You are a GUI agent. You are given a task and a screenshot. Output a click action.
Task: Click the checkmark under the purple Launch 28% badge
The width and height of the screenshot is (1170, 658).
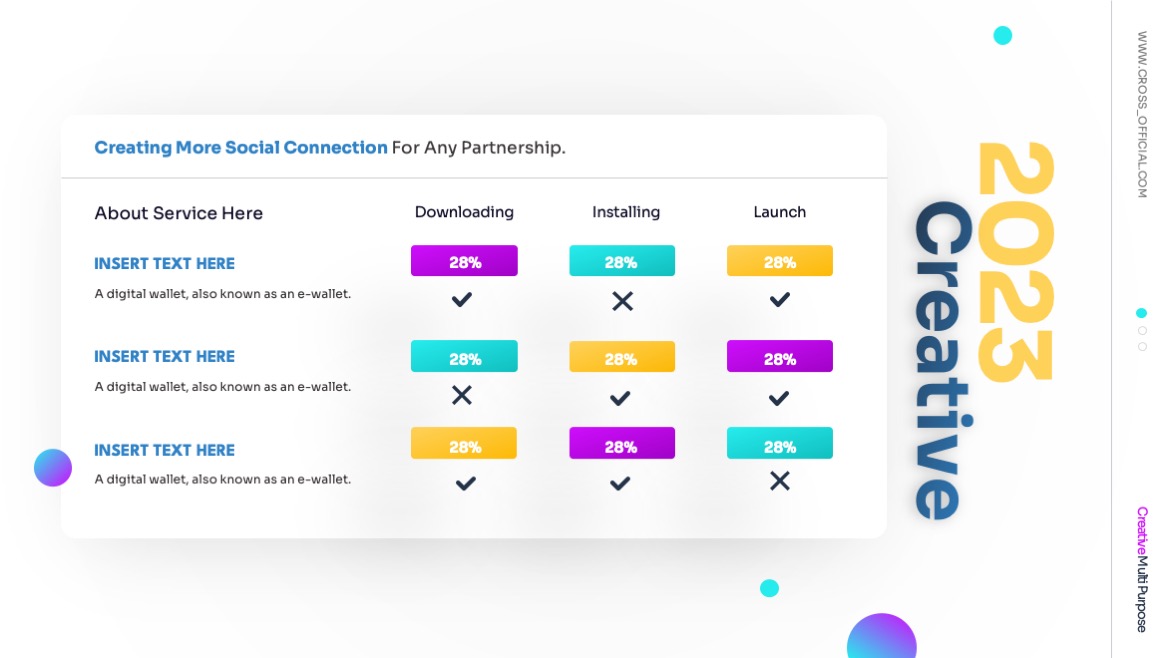780,398
